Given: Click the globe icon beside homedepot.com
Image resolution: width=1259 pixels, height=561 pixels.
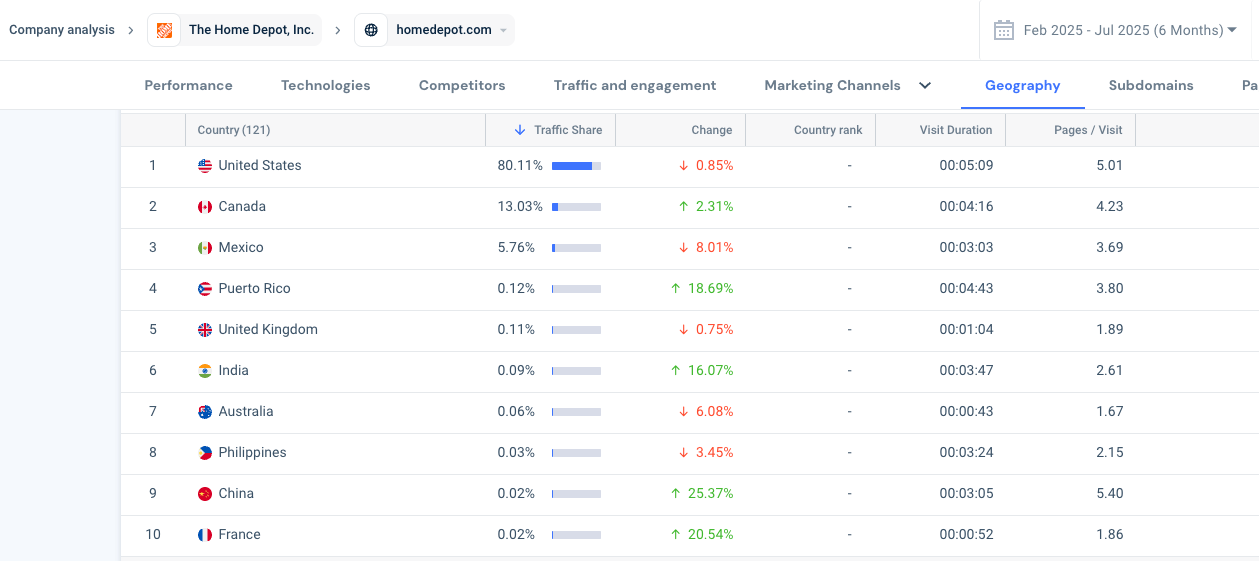Looking at the screenshot, I should (x=371, y=30).
